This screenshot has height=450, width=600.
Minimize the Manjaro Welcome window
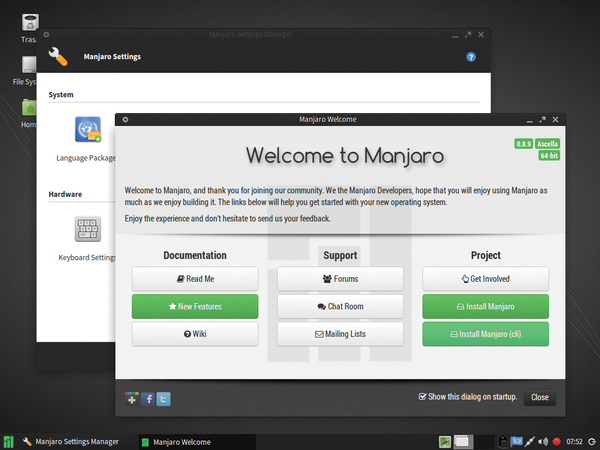point(530,121)
